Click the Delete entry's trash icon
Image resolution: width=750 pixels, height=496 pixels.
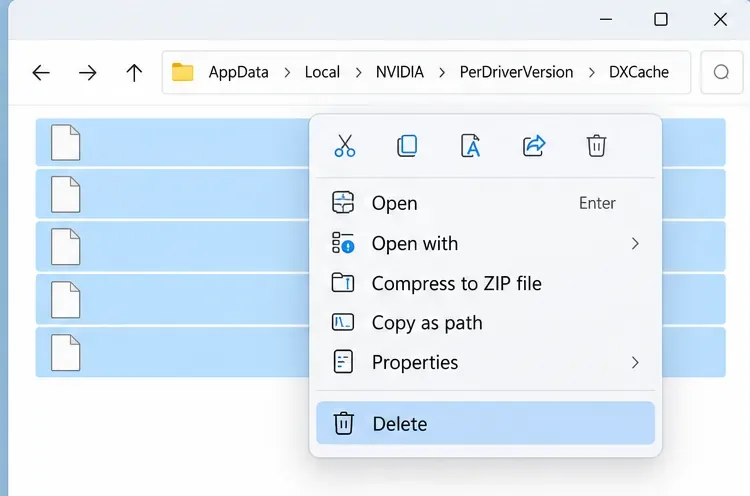(343, 423)
